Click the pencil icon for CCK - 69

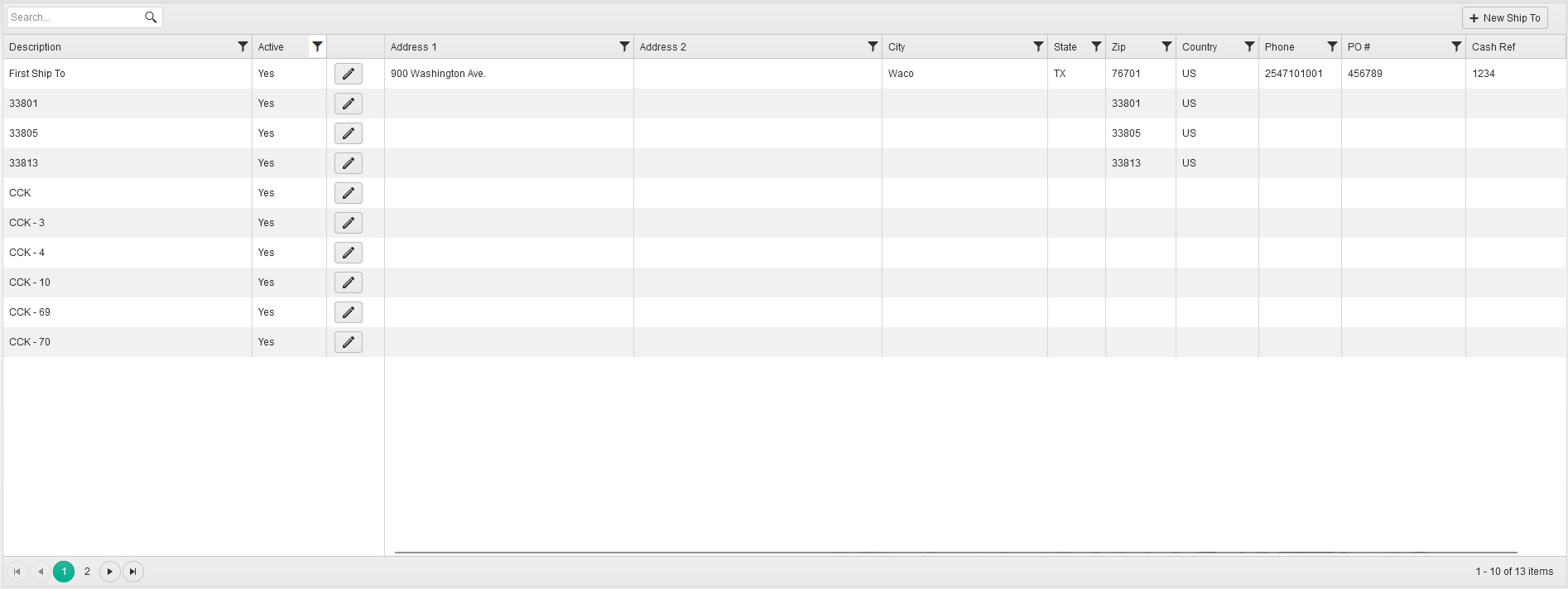pyautogui.click(x=348, y=312)
